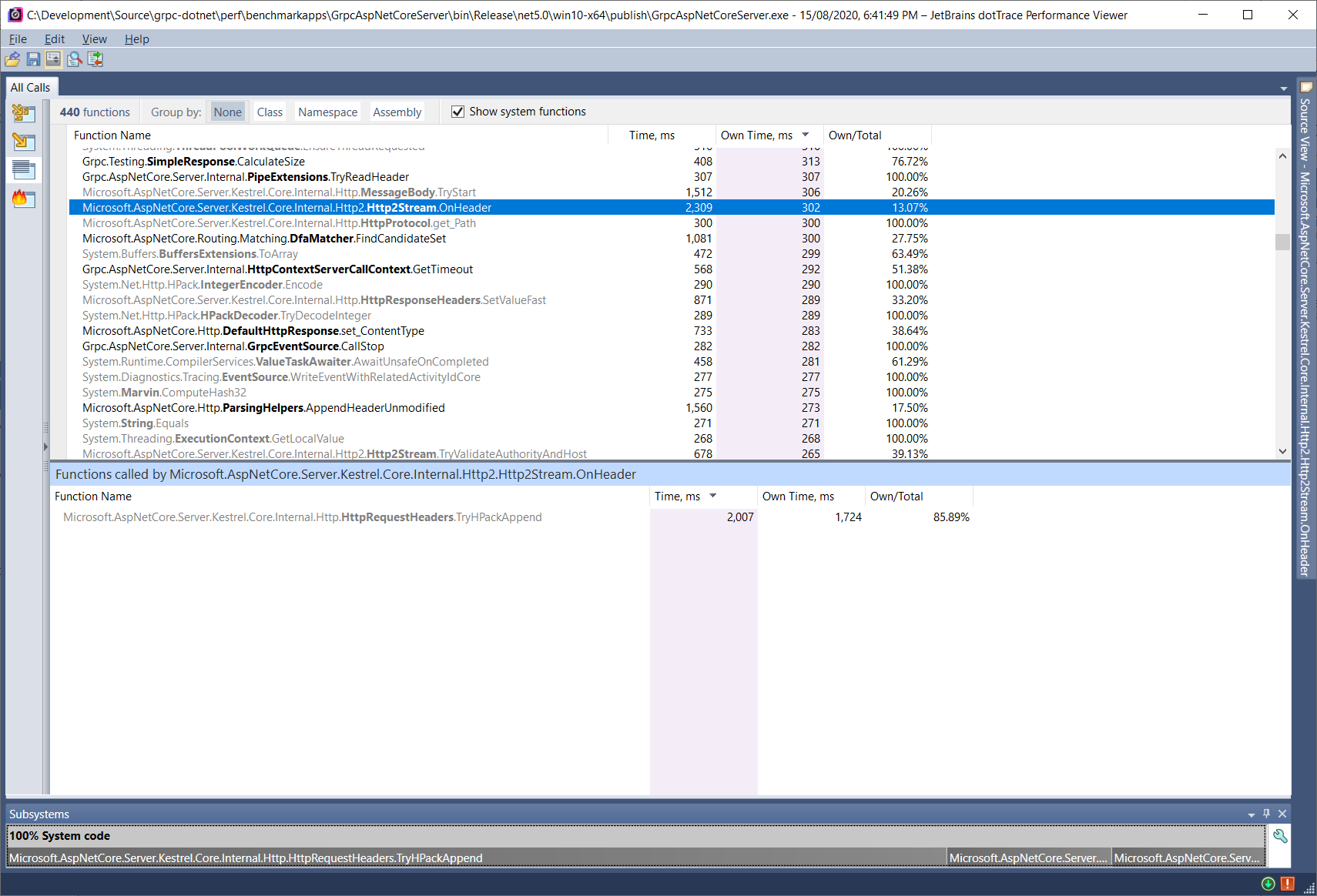Group functions by None

point(227,112)
